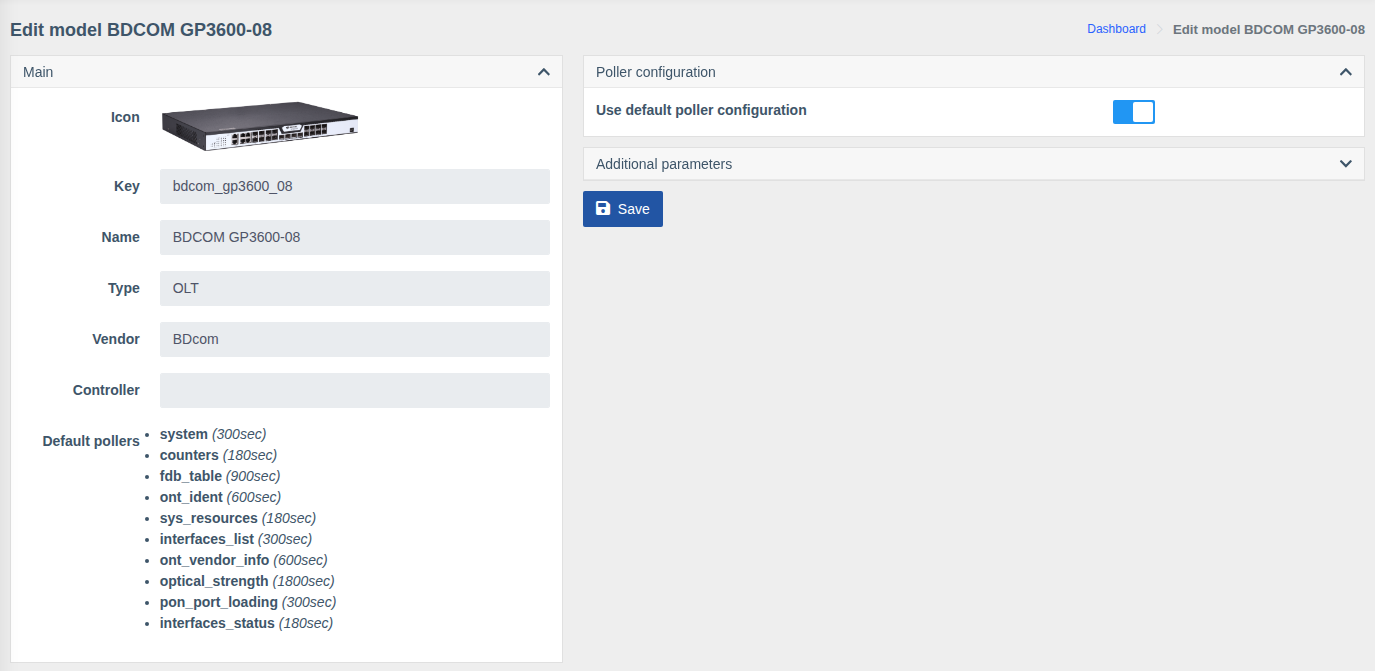Click the Main panel header title
Viewport: 1375px width, 671px height.
pyautogui.click(x=38, y=72)
